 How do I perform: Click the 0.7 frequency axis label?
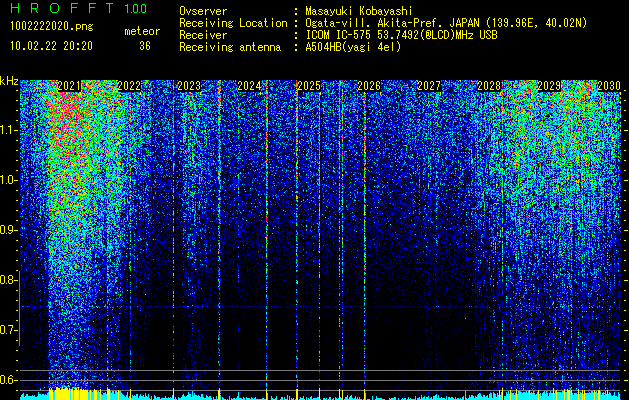coord(9,330)
